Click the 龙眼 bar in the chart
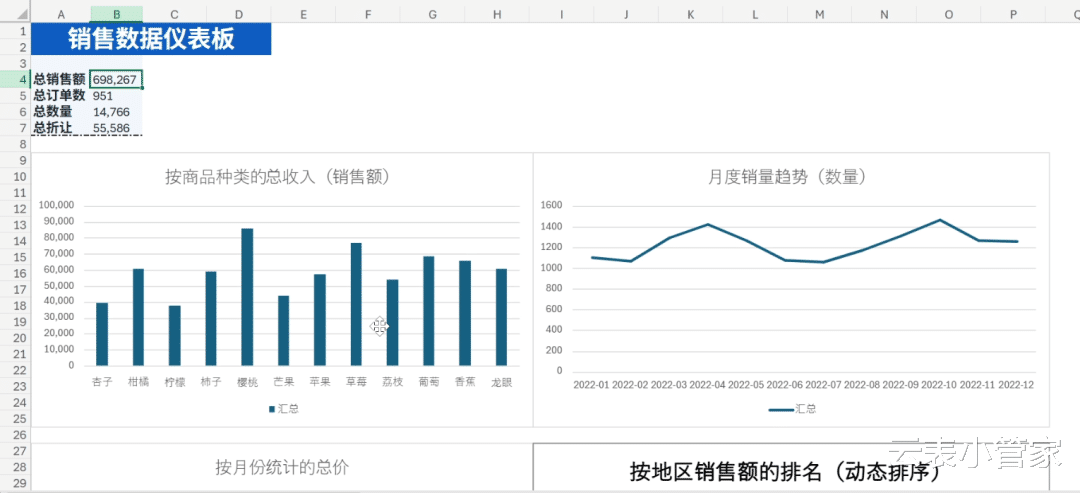 (x=501, y=317)
